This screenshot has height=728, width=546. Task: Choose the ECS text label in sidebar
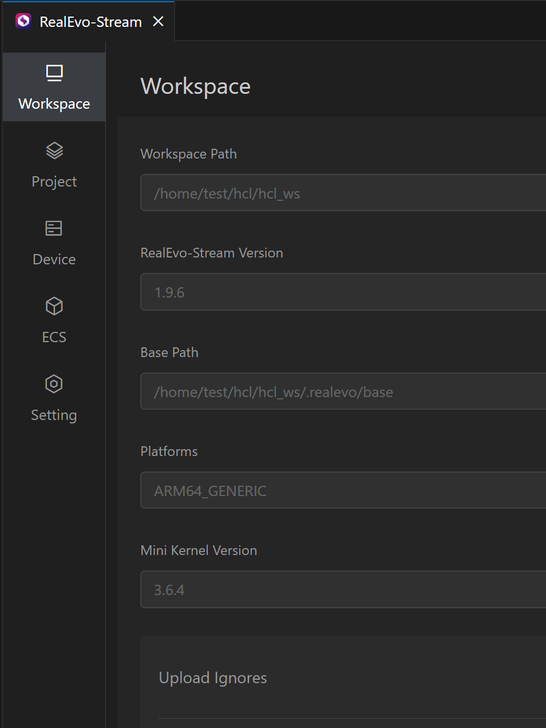pyautogui.click(x=54, y=337)
